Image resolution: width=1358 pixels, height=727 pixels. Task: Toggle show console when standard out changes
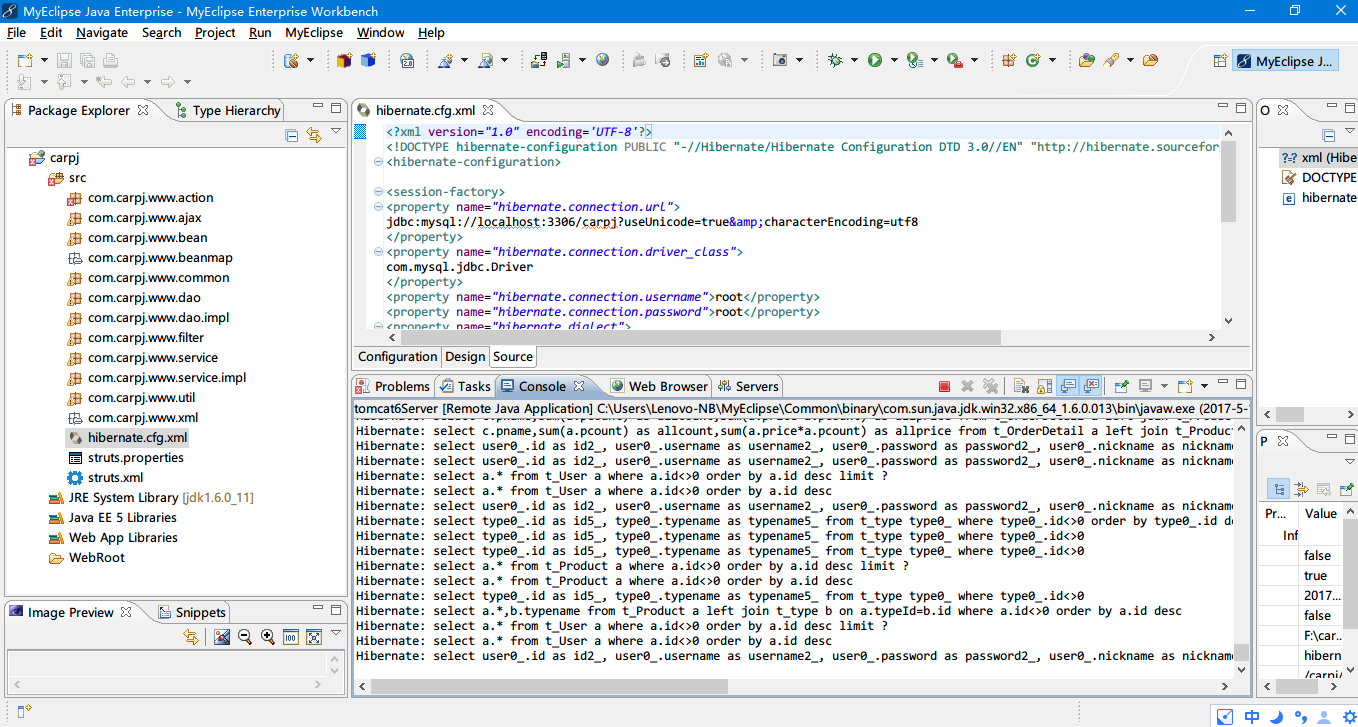(1068, 386)
